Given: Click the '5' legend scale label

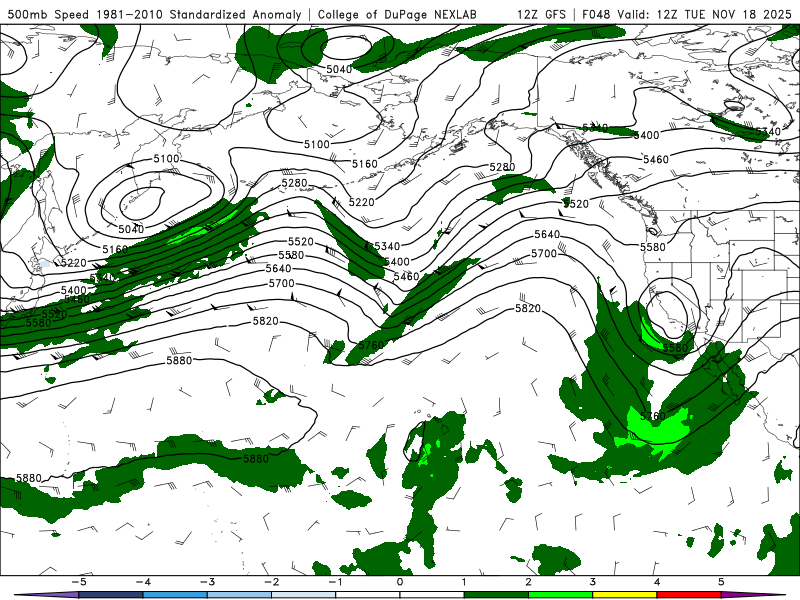Looking at the screenshot, I should coord(721,582).
